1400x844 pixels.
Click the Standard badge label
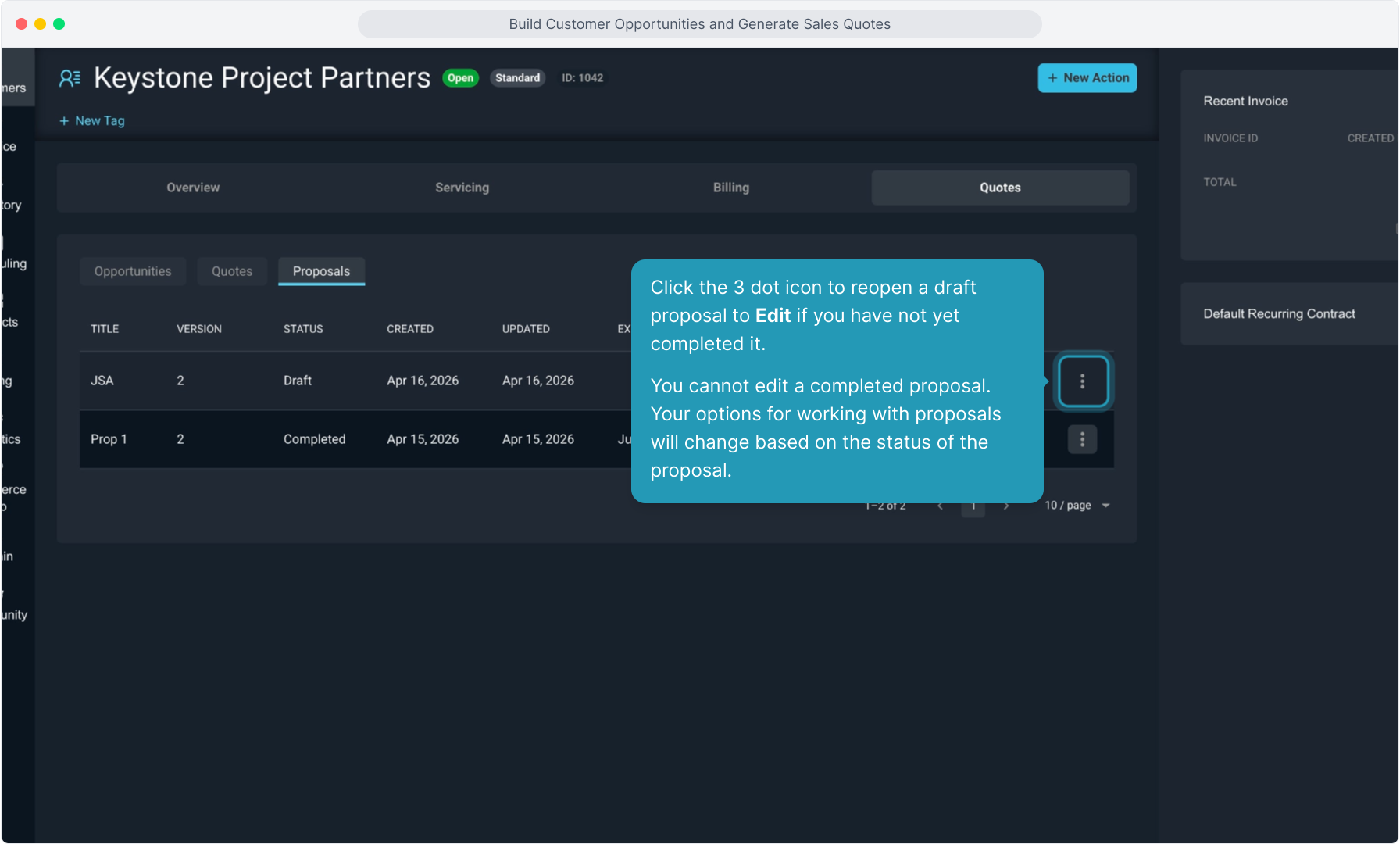(x=517, y=78)
